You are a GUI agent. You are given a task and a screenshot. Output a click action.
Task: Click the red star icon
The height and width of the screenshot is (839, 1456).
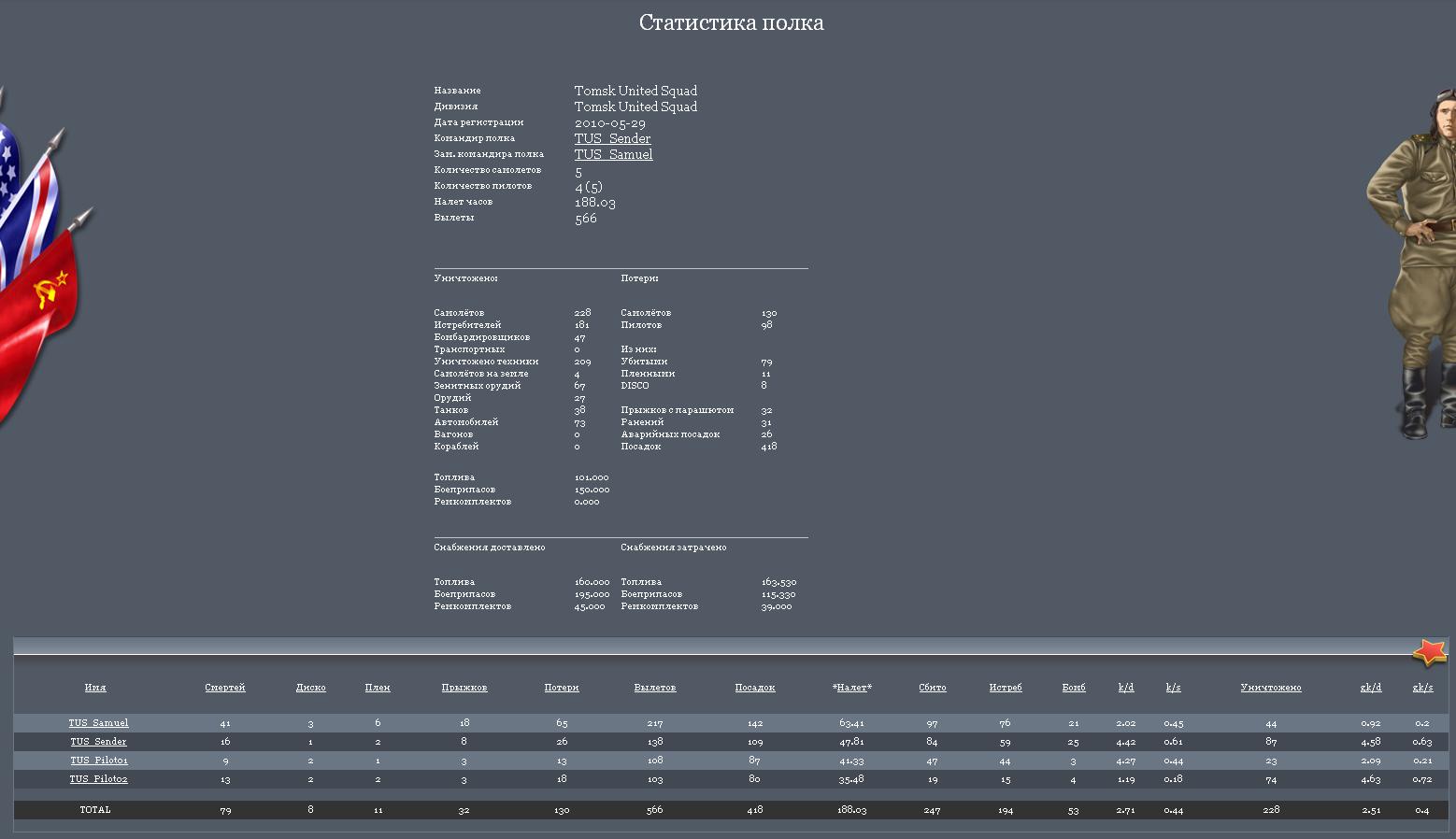point(1429,652)
